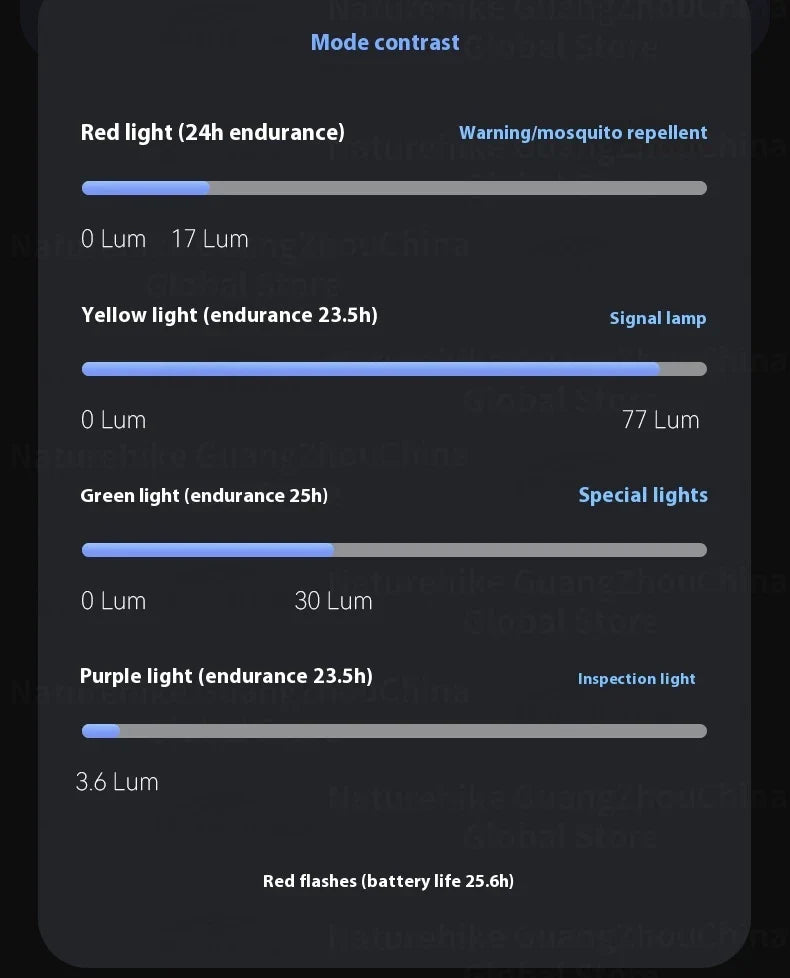The image size is (790, 978).
Task: Open the Warning/mosquito repellent link
Action: pos(583,133)
